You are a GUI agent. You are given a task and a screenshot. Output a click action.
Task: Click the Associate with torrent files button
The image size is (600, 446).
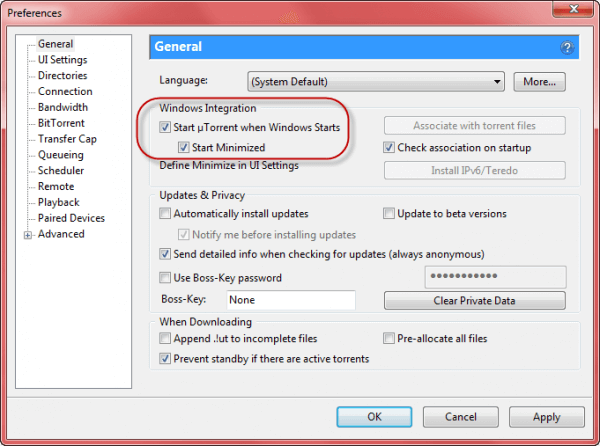tap(474, 125)
